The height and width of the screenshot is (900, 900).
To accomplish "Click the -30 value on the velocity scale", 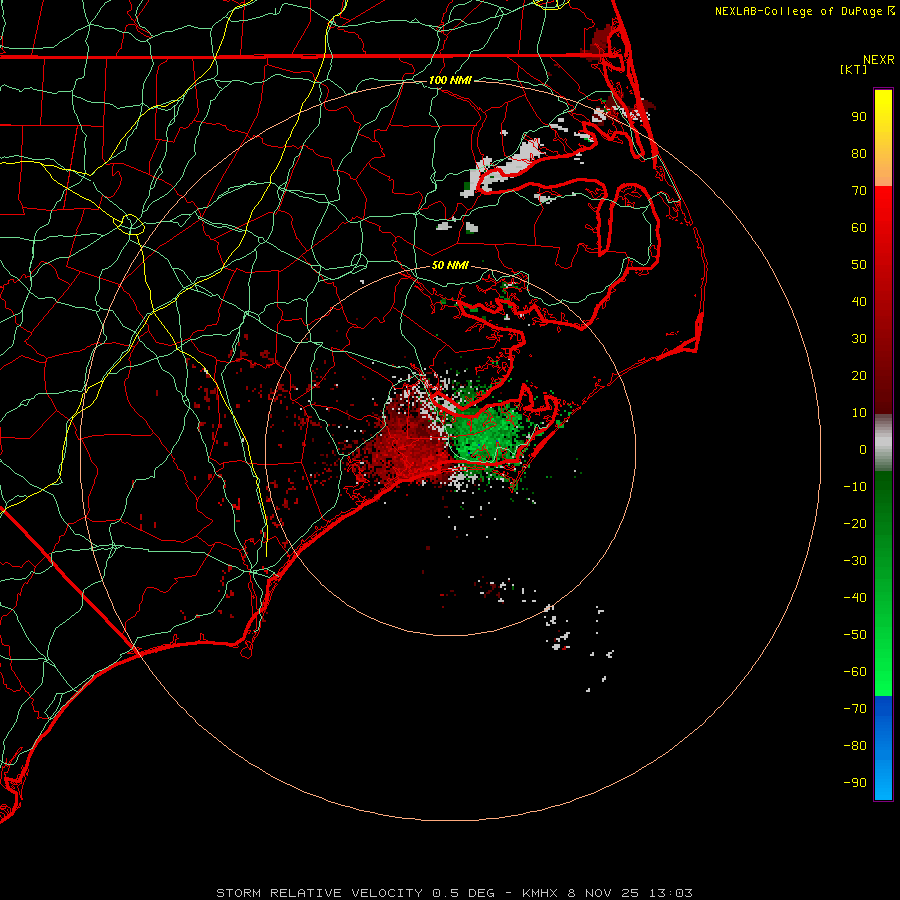I will pyautogui.click(x=855, y=561).
